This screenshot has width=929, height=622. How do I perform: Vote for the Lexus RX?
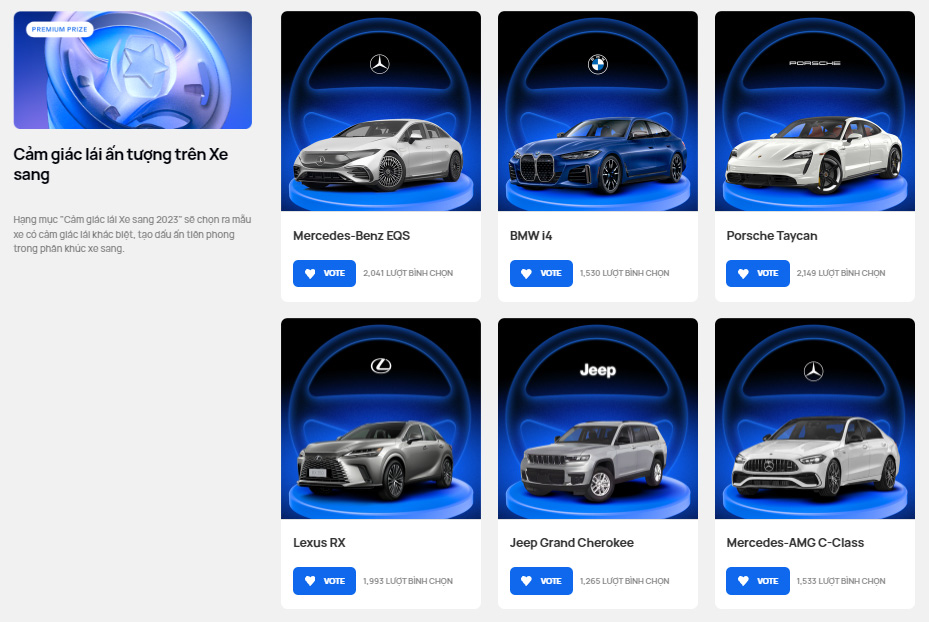[324, 581]
